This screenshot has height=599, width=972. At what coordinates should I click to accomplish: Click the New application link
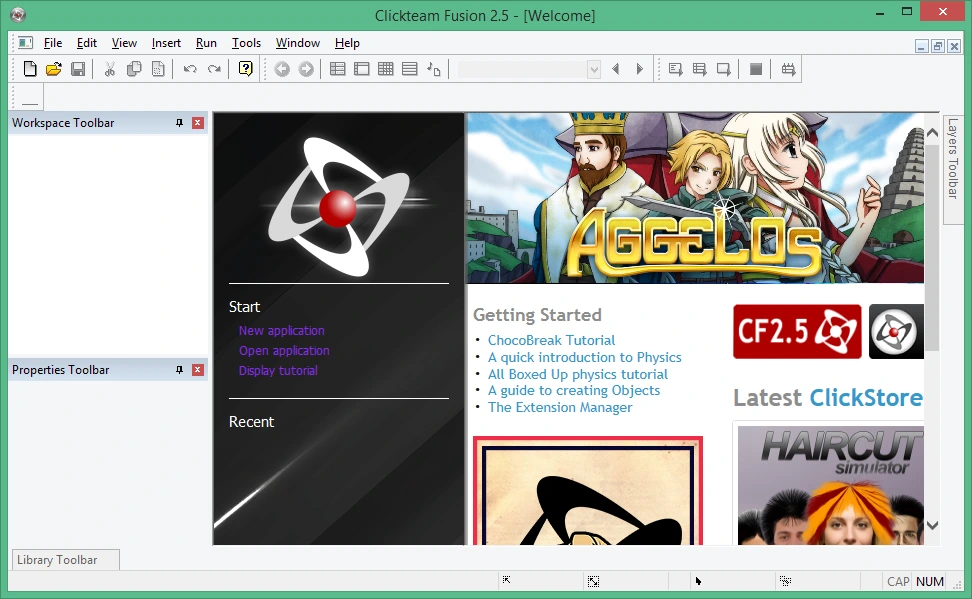[281, 331]
